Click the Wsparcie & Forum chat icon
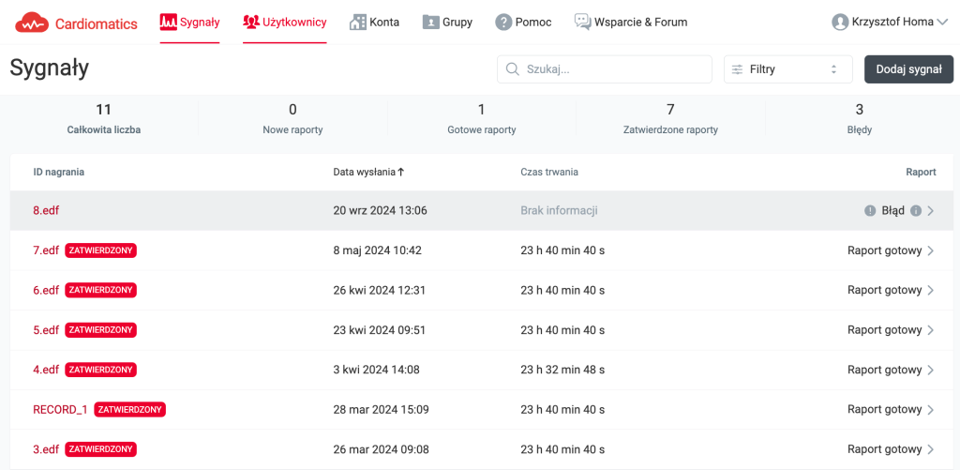The height and width of the screenshot is (470, 960). pyautogui.click(x=582, y=22)
